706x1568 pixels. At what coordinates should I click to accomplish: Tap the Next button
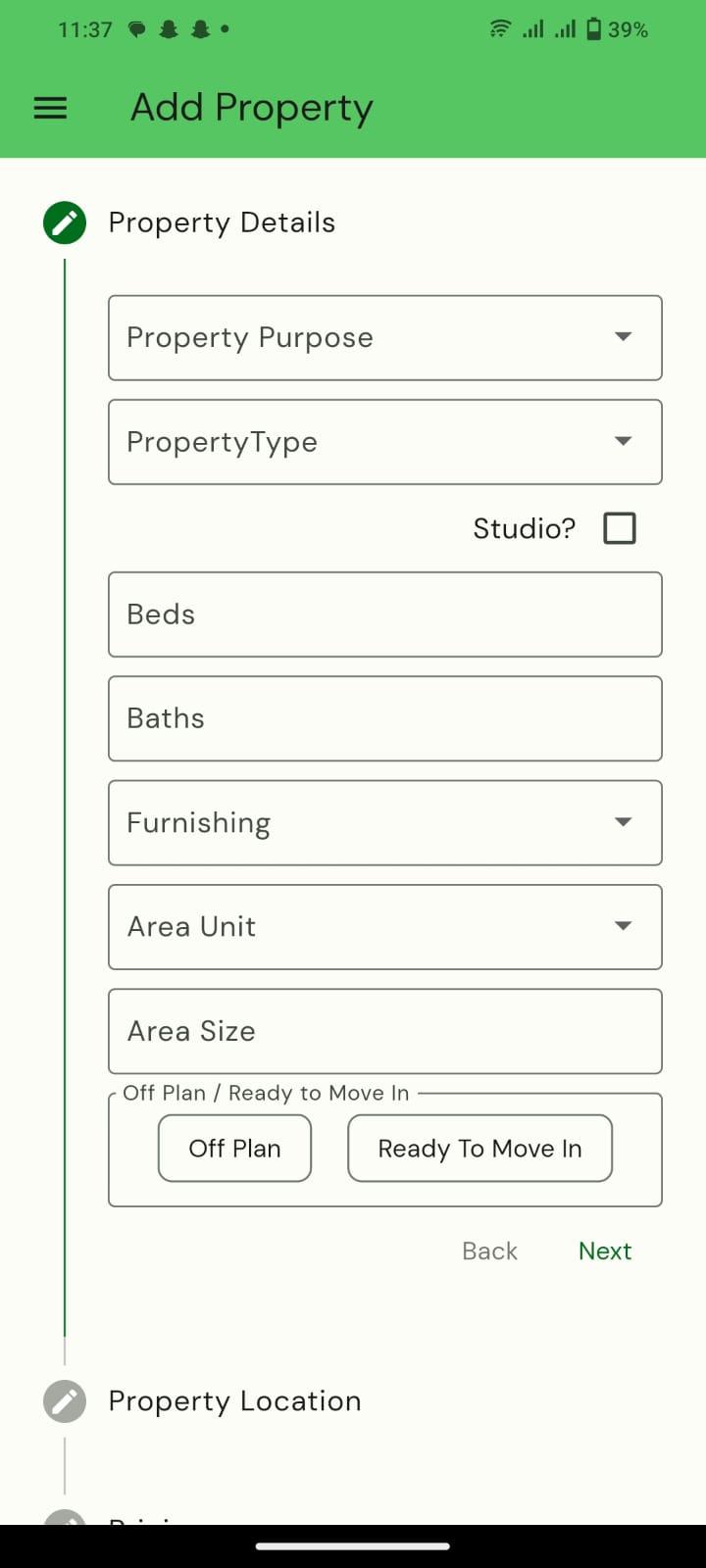605,1251
